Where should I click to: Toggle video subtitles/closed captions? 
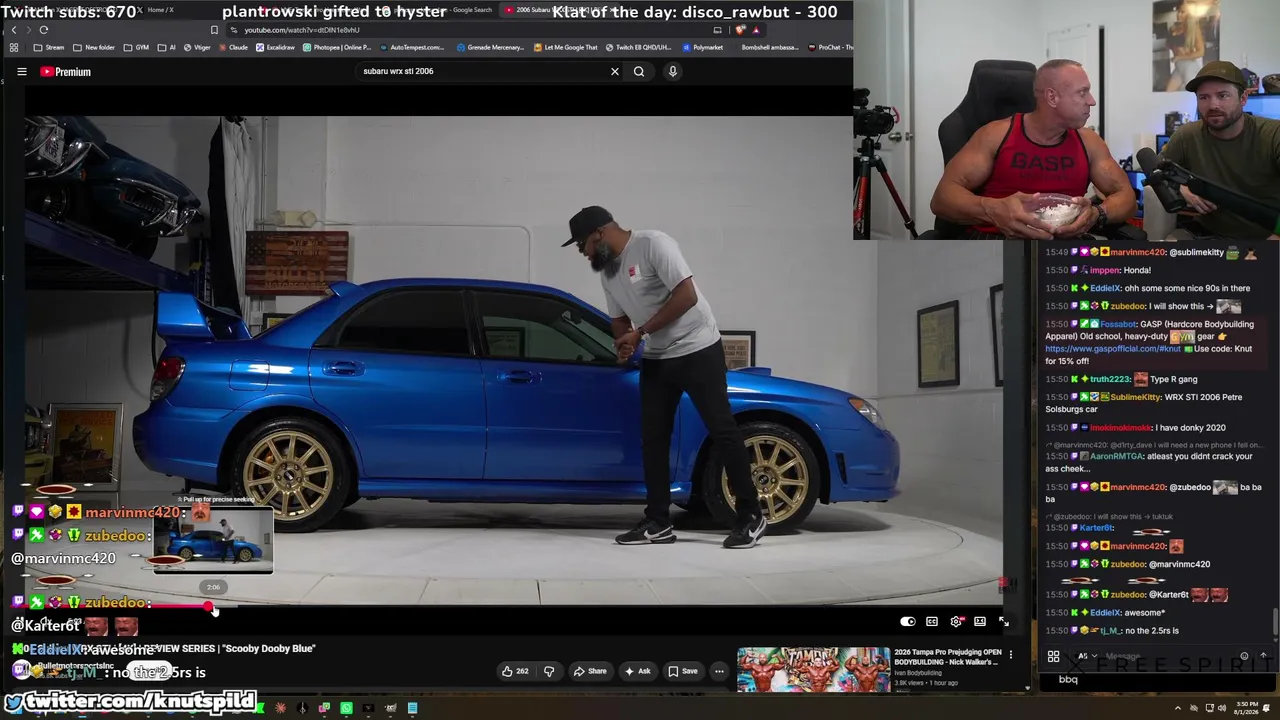point(932,621)
